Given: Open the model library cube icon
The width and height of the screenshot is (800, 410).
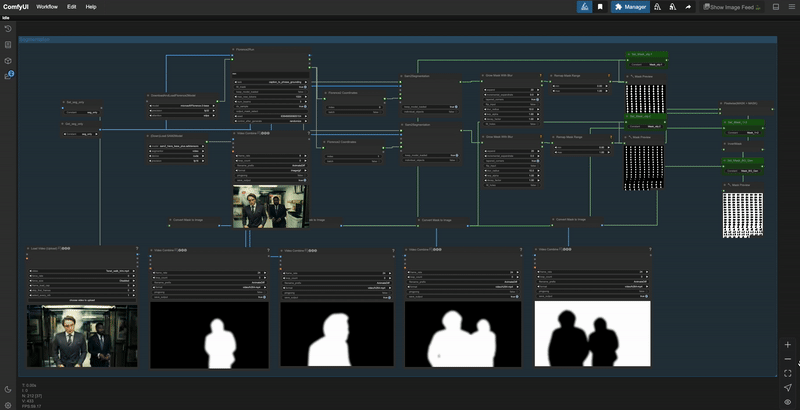Looking at the screenshot, I should click(x=8, y=61).
